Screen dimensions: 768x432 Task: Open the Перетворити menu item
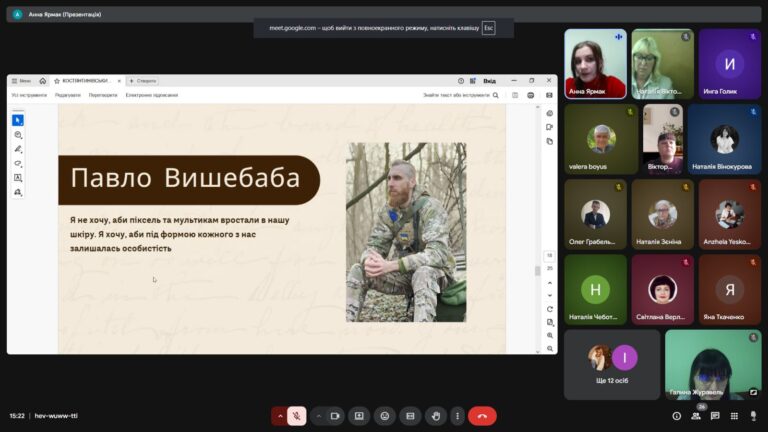point(103,95)
